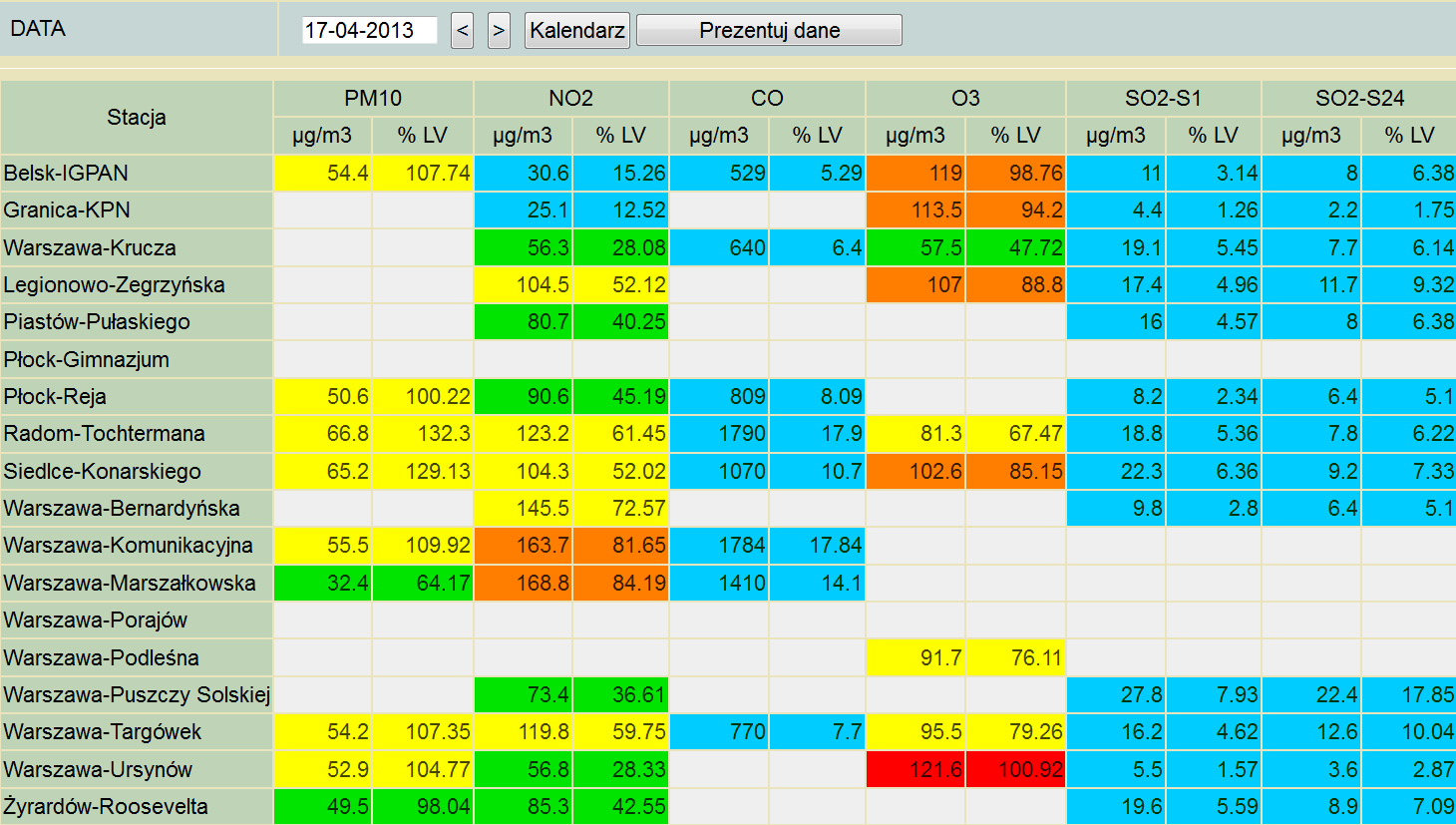
Task: Click the yellow O3 value 81.3
Action: coord(915,433)
